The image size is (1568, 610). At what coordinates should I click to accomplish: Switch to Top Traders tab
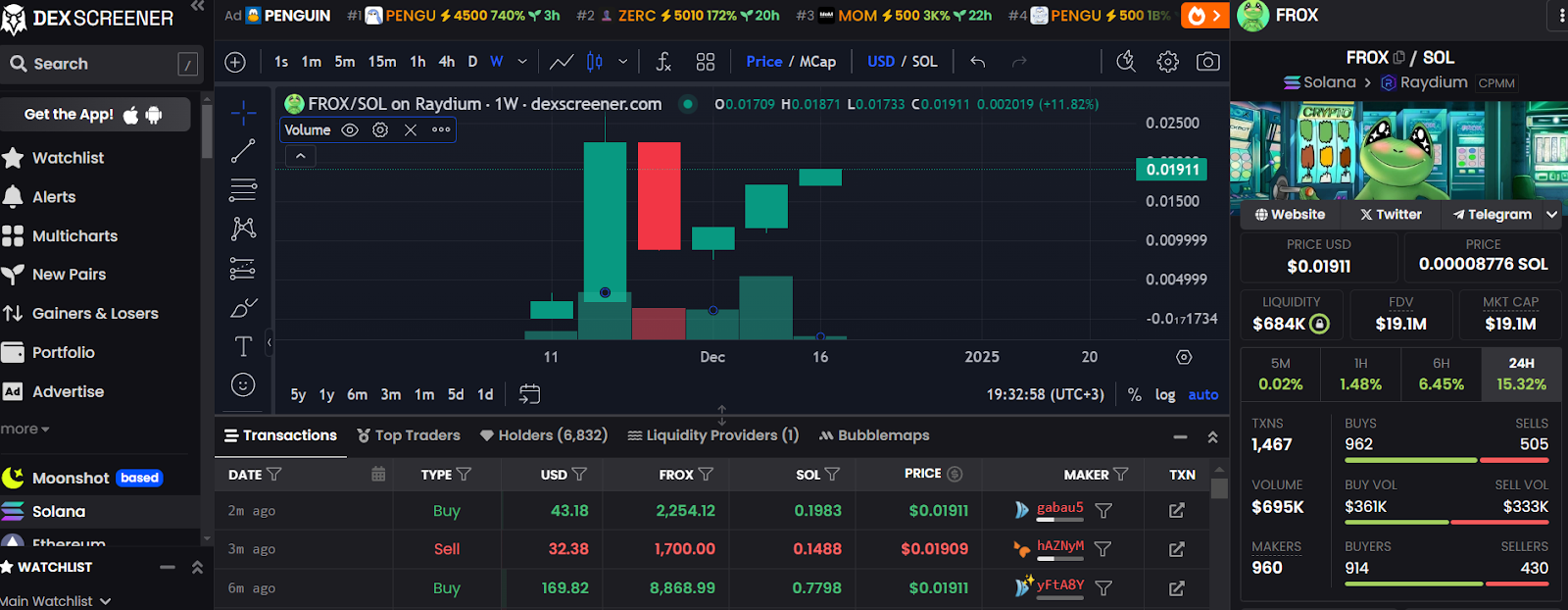pos(408,435)
